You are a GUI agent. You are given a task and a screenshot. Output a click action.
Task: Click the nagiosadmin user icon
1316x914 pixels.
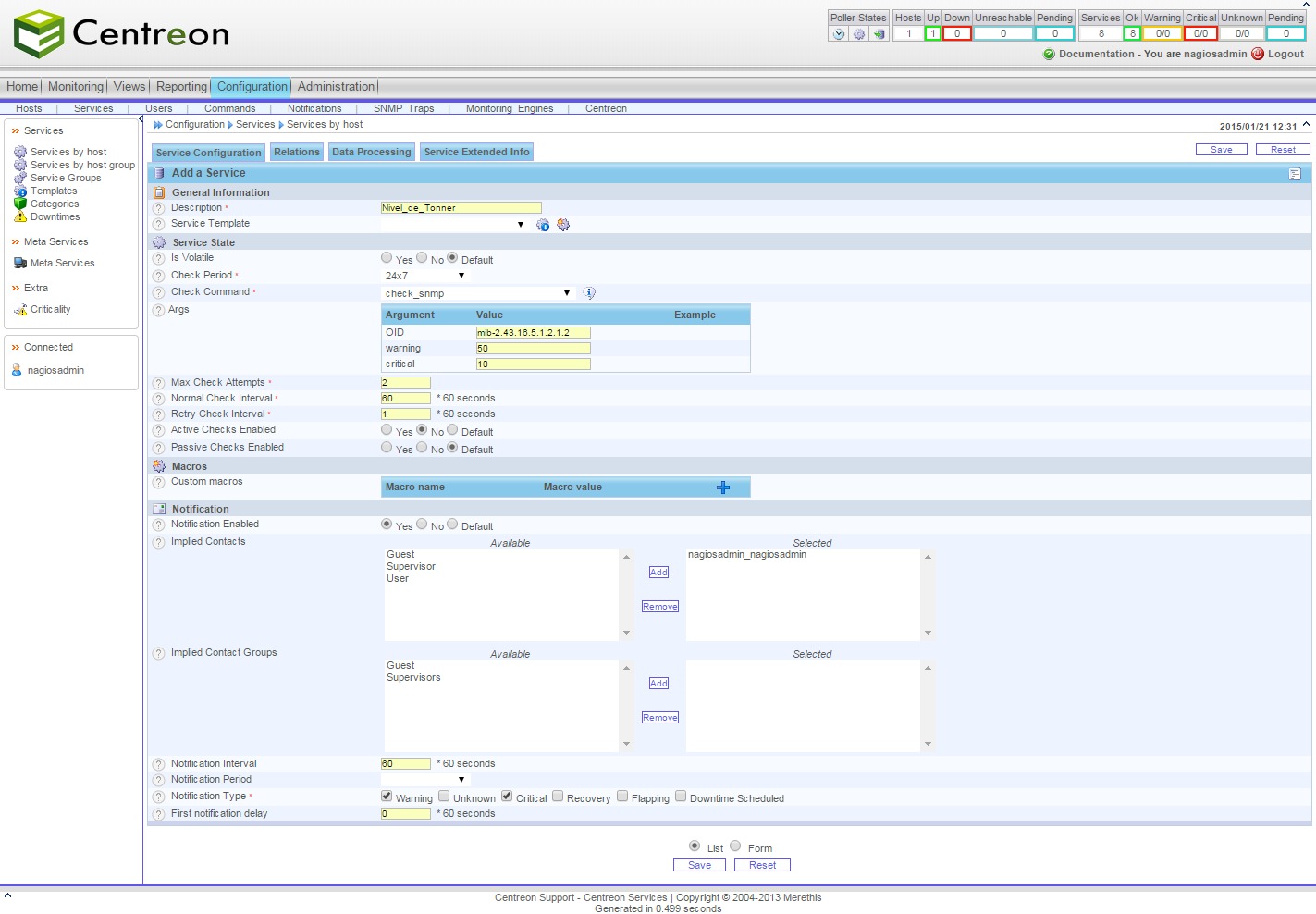(x=17, y=370)
